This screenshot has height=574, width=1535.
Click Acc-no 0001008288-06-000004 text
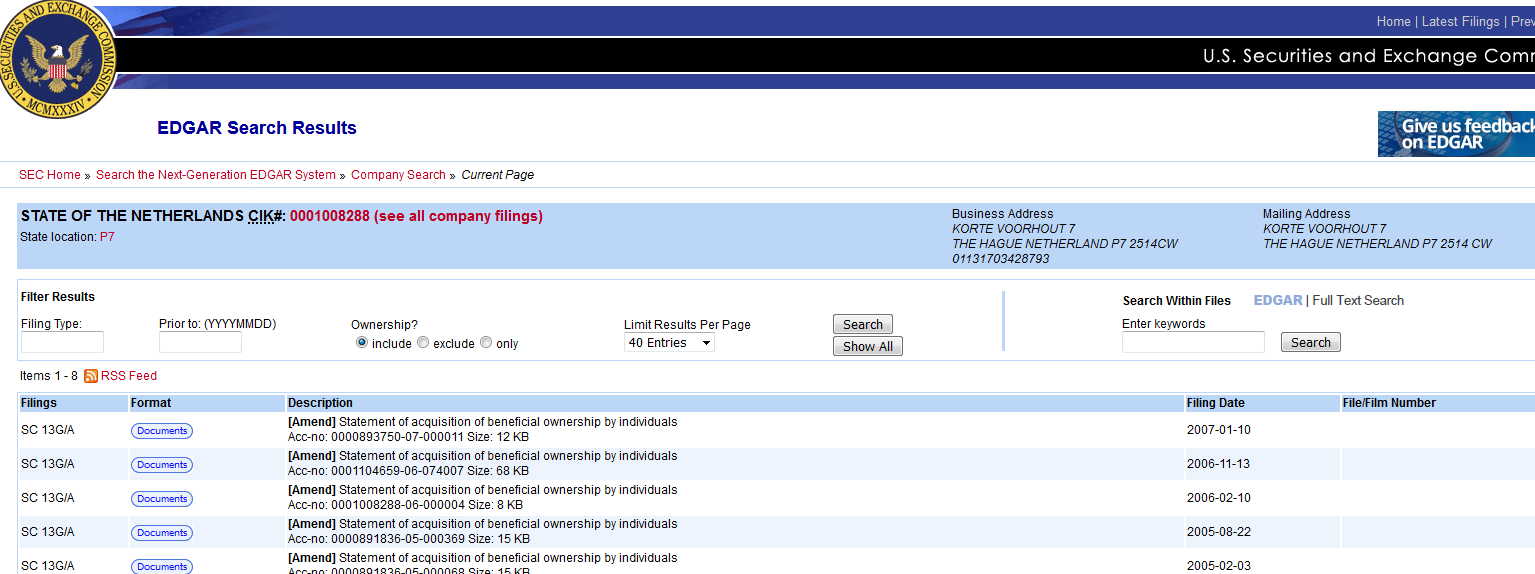pos(375,505)
